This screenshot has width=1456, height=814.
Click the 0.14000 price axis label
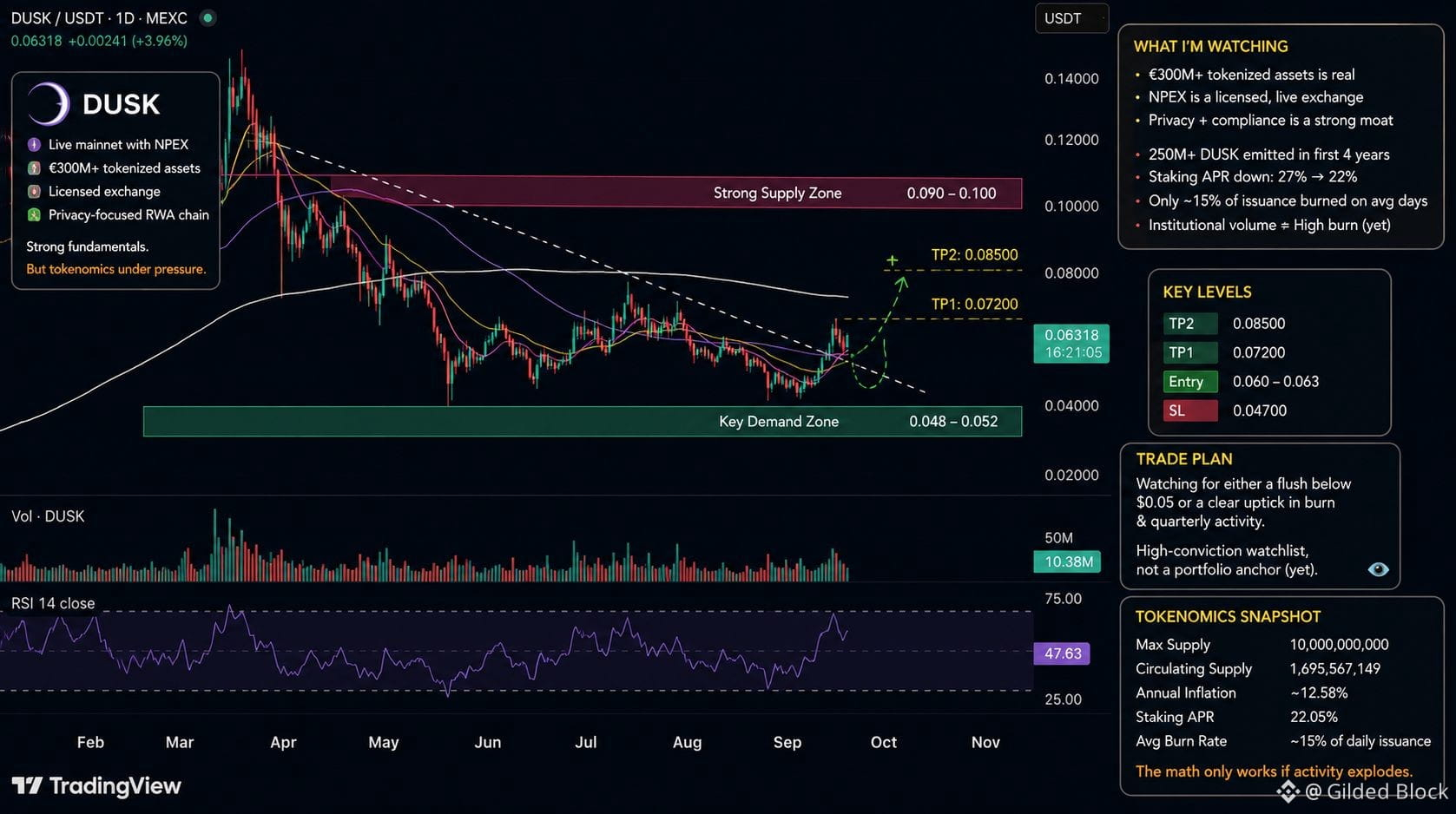tap(1071, 79)
